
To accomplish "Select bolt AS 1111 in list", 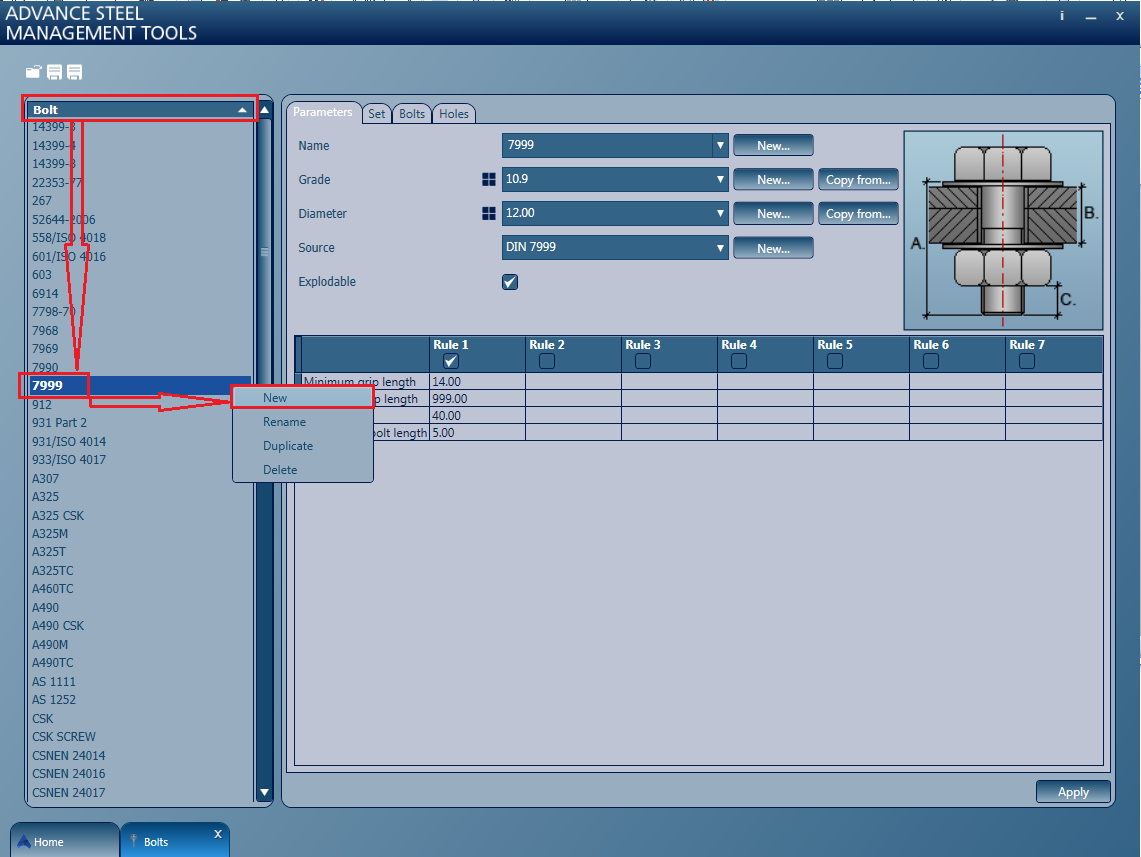I will click(x=140, y=682).
